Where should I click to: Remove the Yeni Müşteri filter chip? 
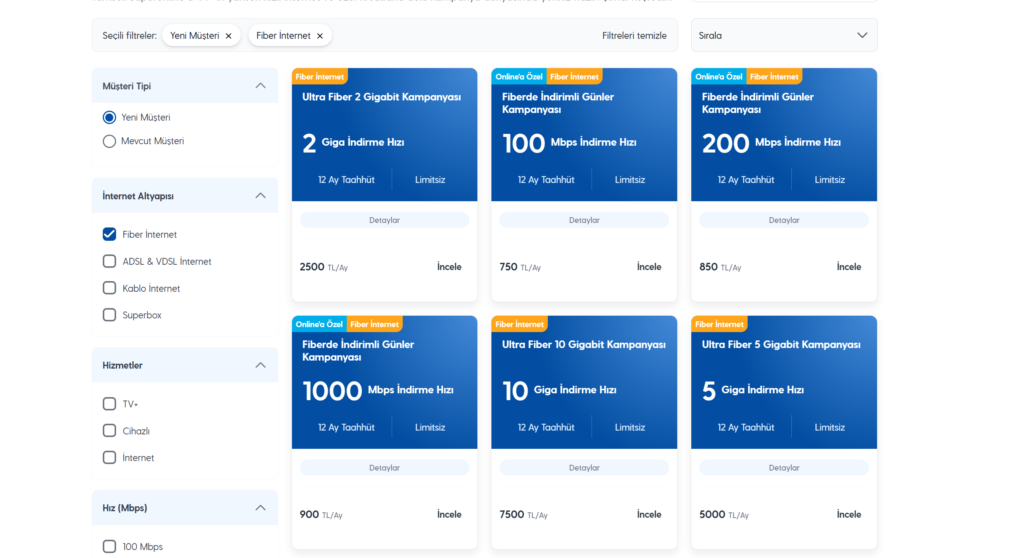click(x=228, y=36)
